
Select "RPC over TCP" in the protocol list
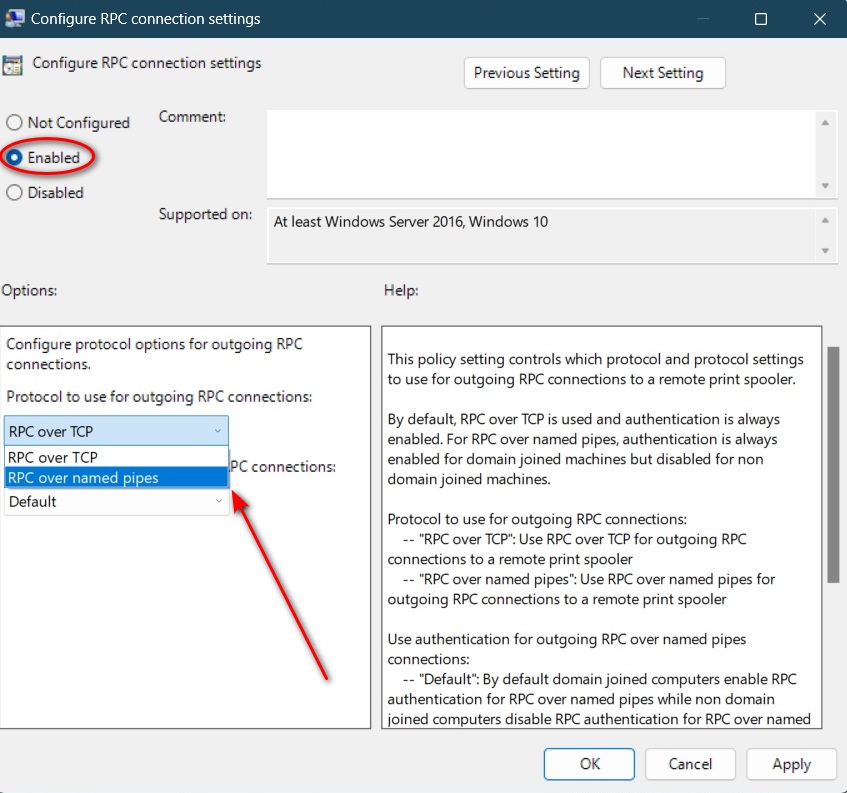tap(110, 456)
